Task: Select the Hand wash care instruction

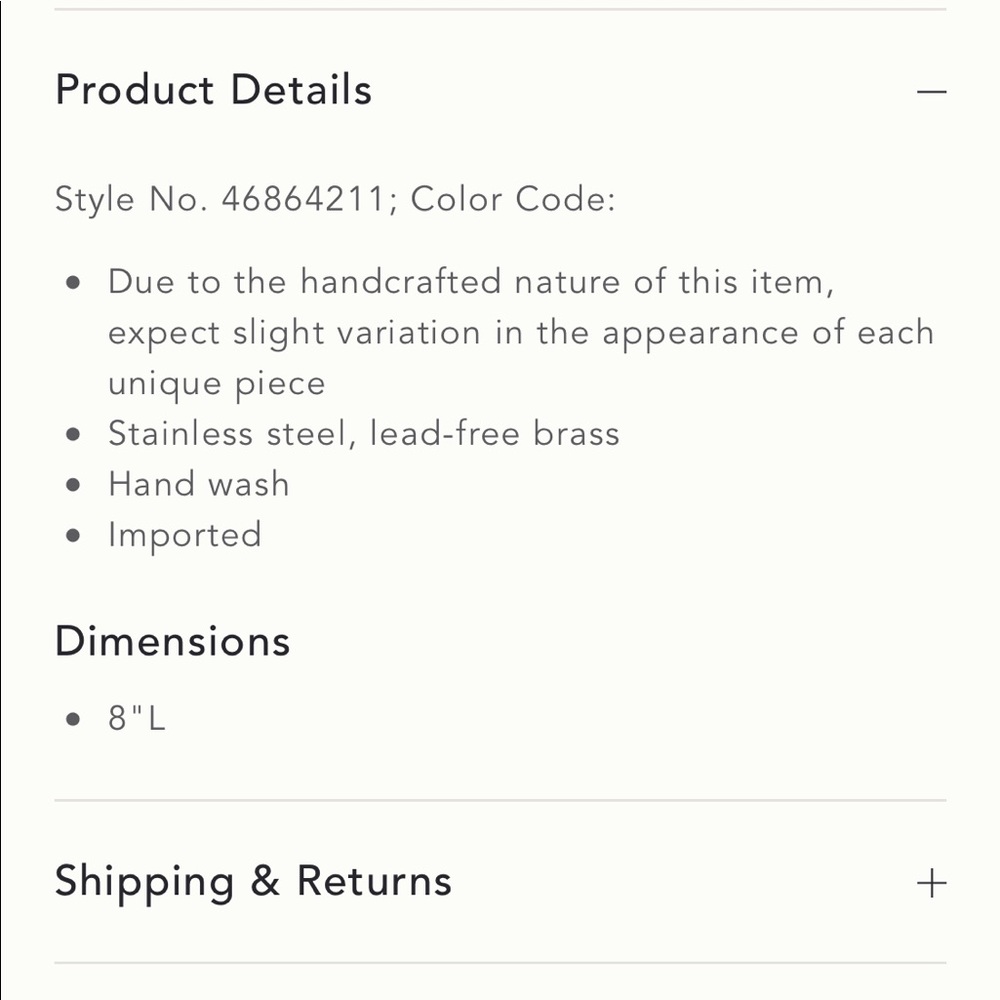Action: click(x=198, y=484)
